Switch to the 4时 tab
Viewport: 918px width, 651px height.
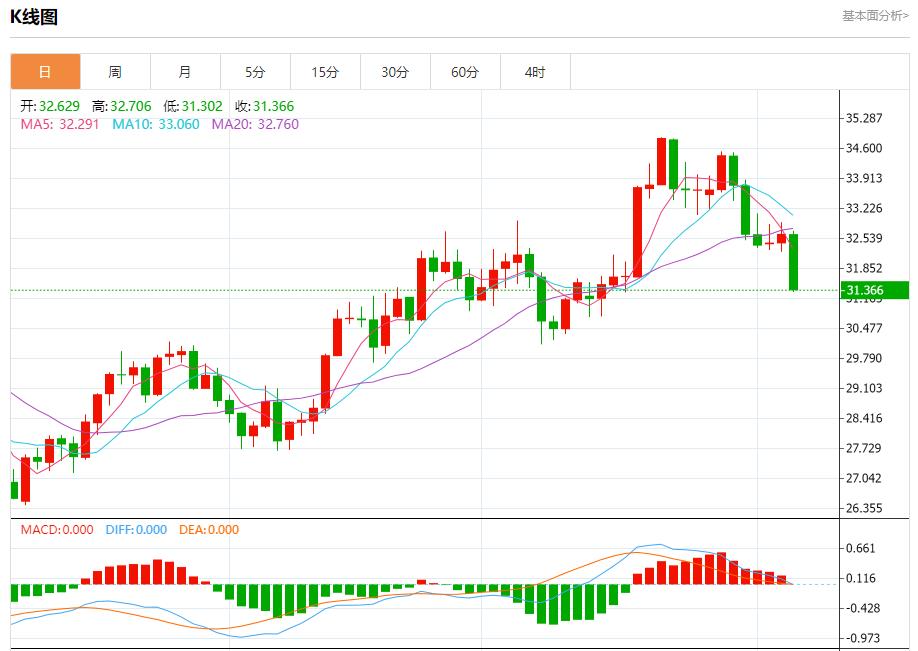tap(535, 72)
